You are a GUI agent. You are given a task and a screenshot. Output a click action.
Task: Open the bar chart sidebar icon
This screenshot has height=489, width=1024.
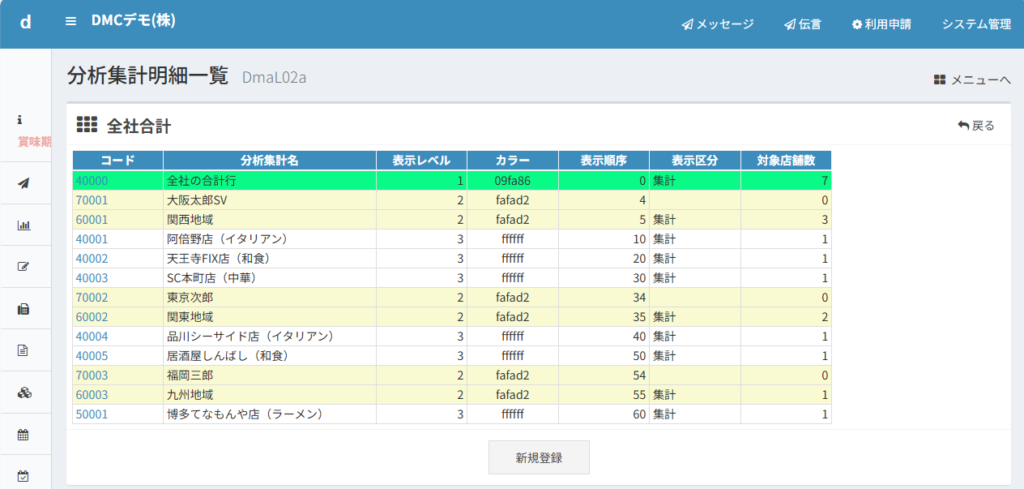[x=25, y=224]
